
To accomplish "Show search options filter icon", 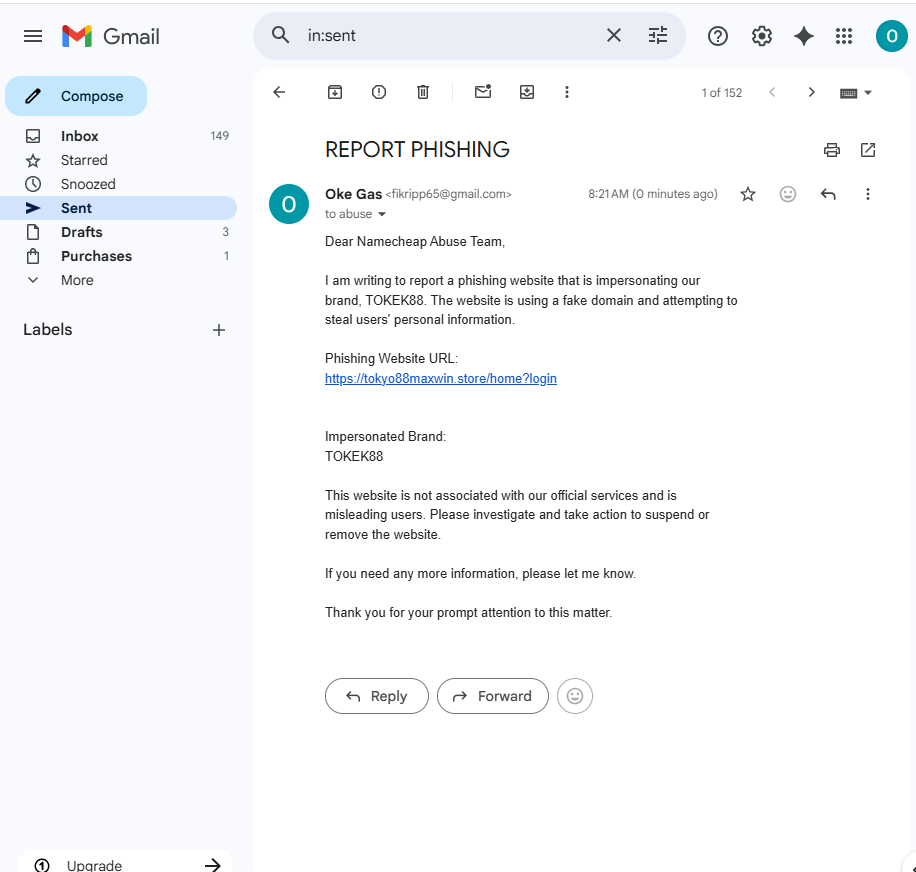I will click(x=658, y=36).
